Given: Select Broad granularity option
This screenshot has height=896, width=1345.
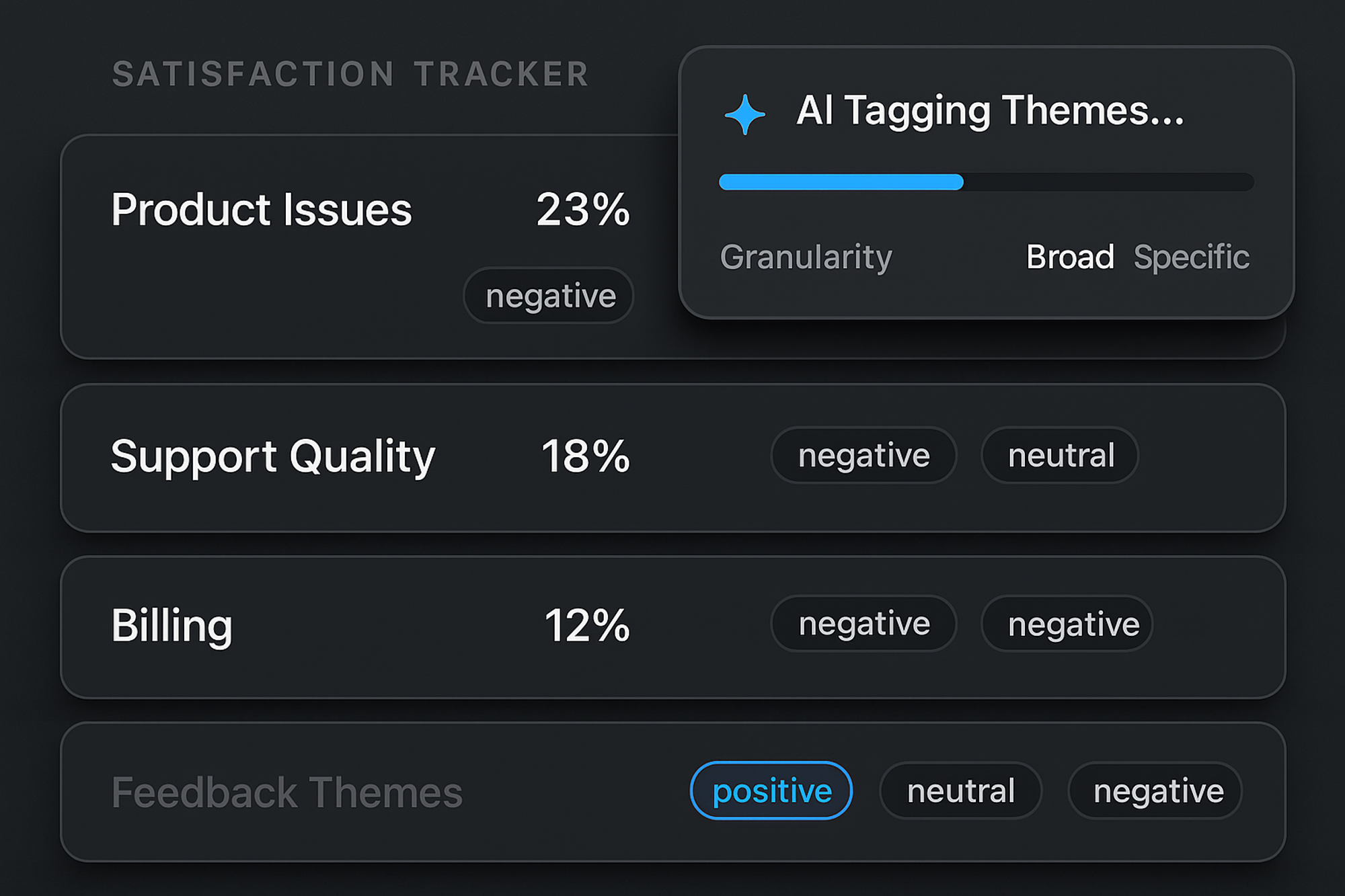Looking at the screenshot, I should pos(1069,257).
